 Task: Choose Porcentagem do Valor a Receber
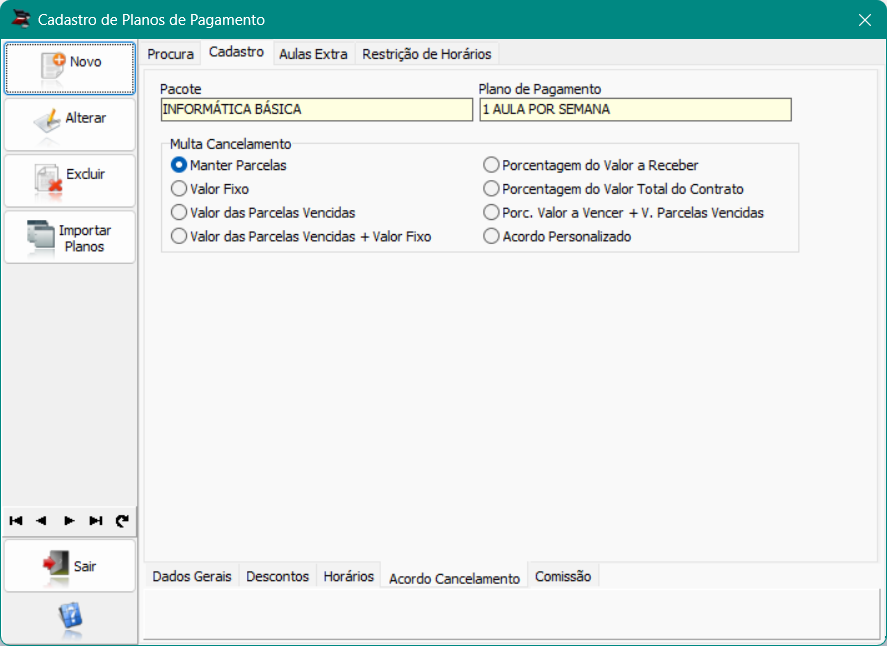click(491, 165)
